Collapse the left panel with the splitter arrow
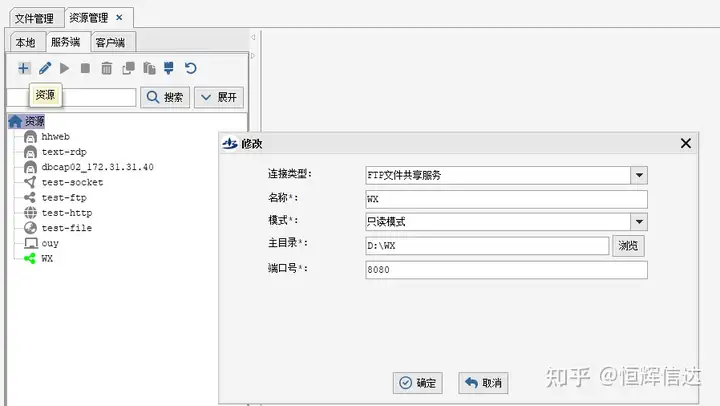The height and width of the screenshot is (406, 720). 253,37
